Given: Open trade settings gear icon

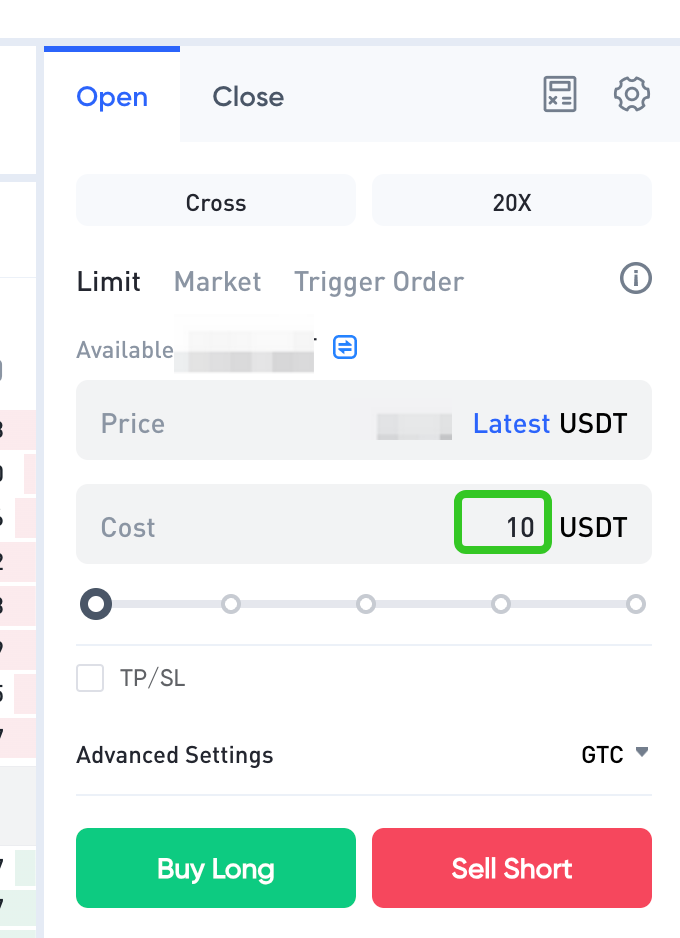Looking at the screenshot, I should click(632, 95).
